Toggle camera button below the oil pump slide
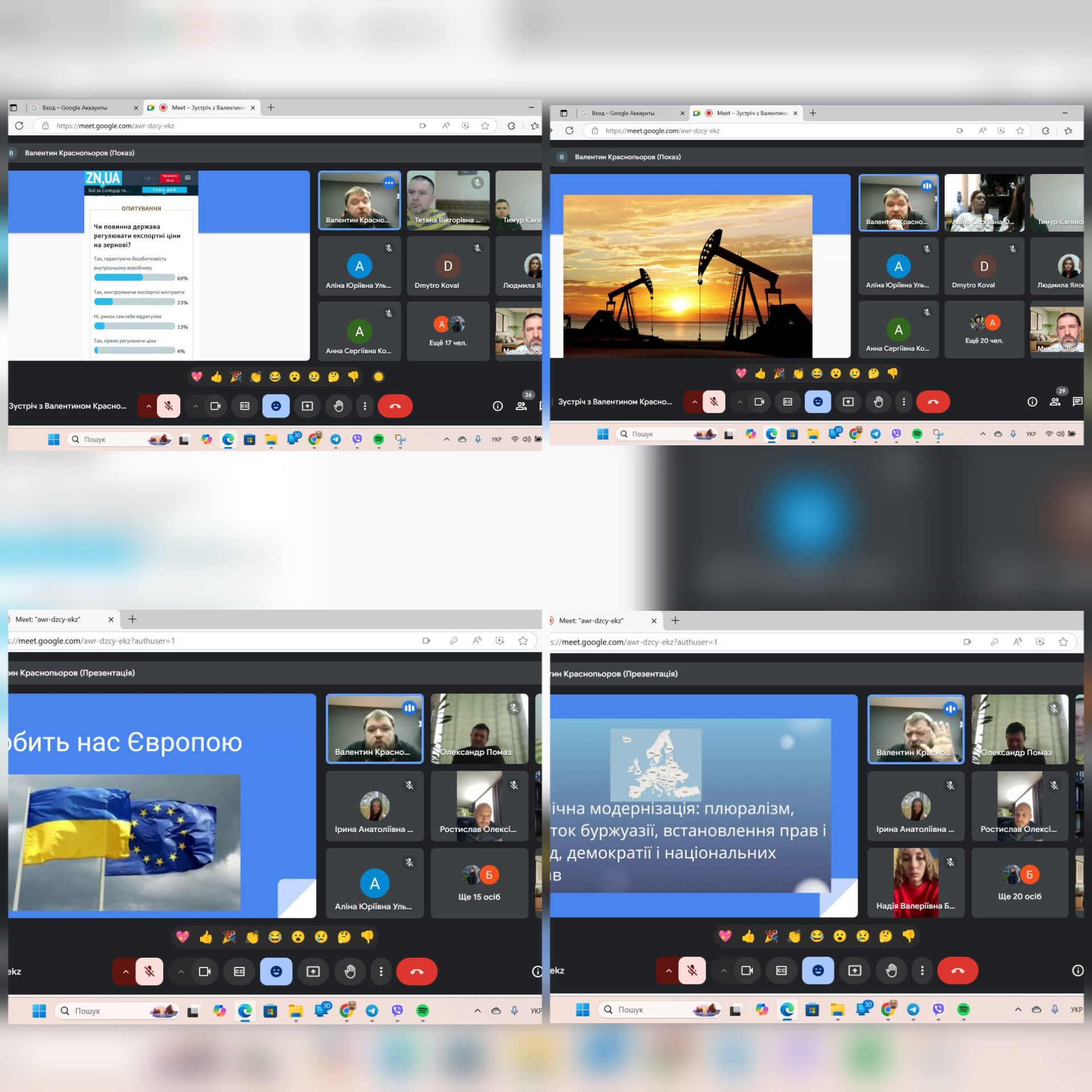Image resolution: width=1092 pixels, height=1092 pixels. click(x=759, y=402)
